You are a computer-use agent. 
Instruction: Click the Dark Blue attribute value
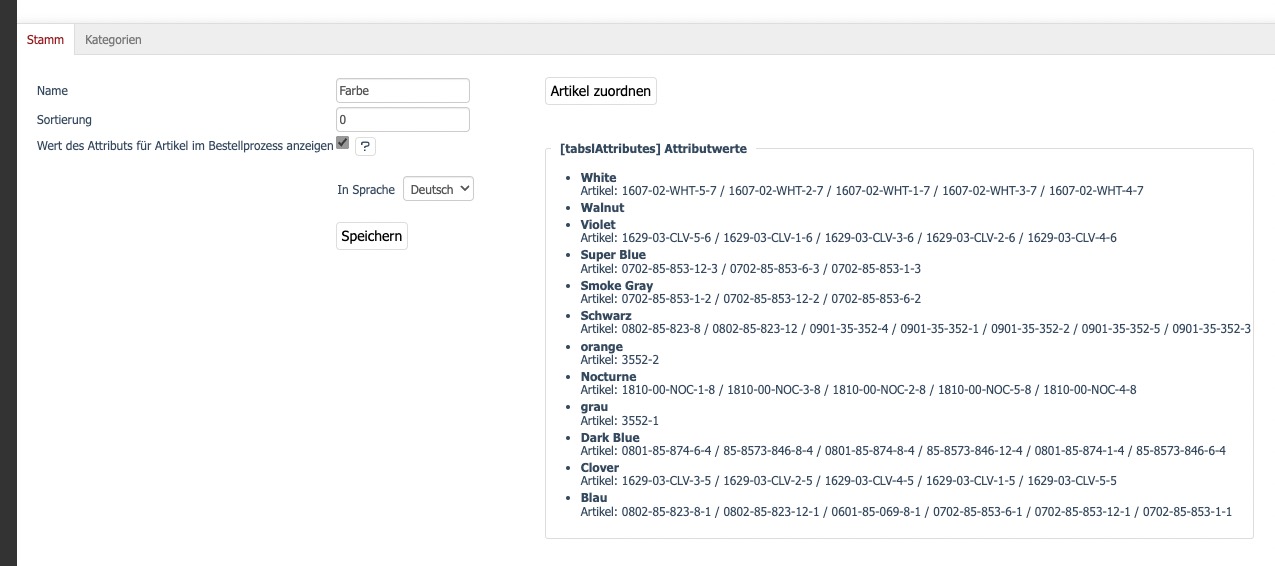(610, 438)
